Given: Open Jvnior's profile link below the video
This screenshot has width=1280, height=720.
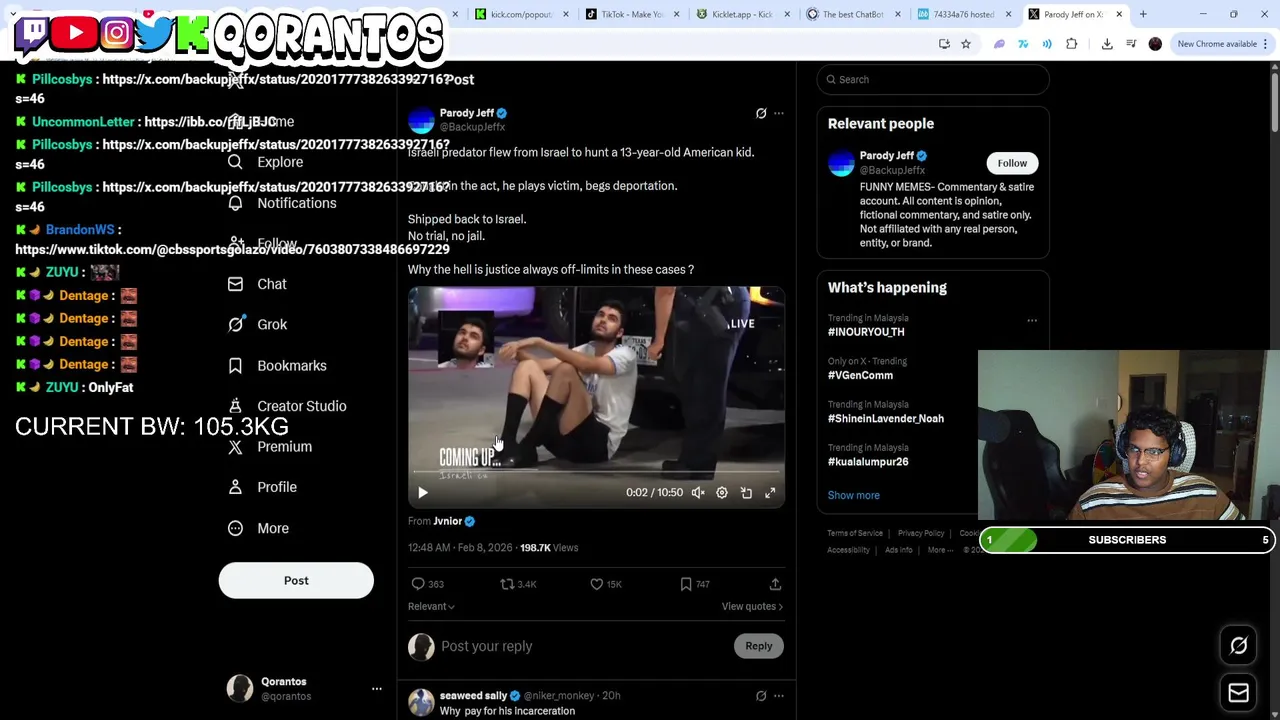Looking at the screenshot, I should (447, 521).
